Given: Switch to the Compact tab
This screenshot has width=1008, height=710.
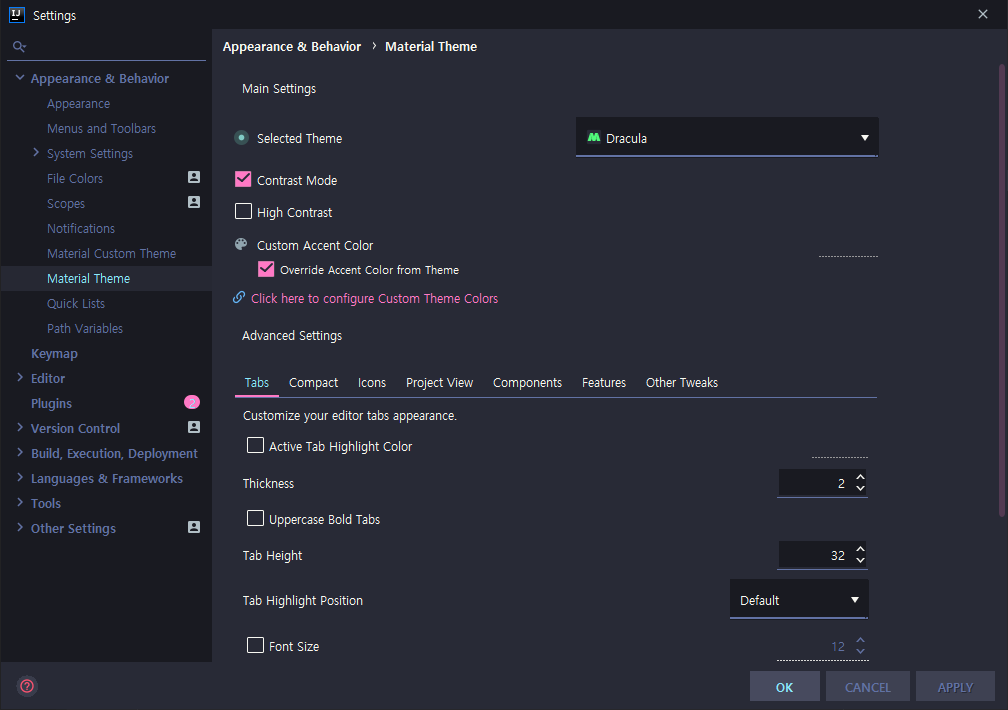Looking at the screenshot, I should (x=313, y=383).
